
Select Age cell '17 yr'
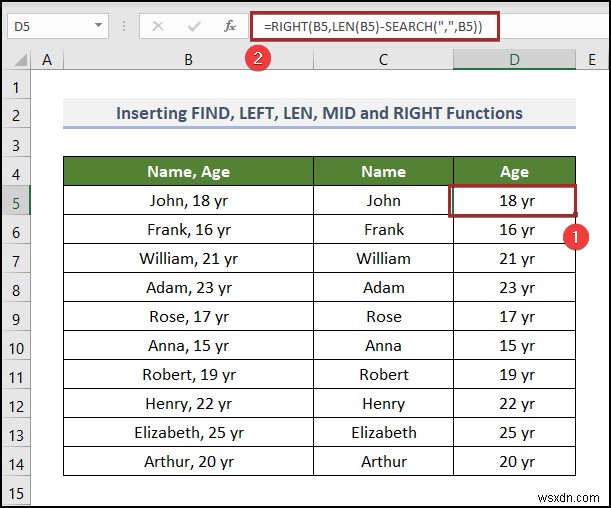tap(514, 316)
